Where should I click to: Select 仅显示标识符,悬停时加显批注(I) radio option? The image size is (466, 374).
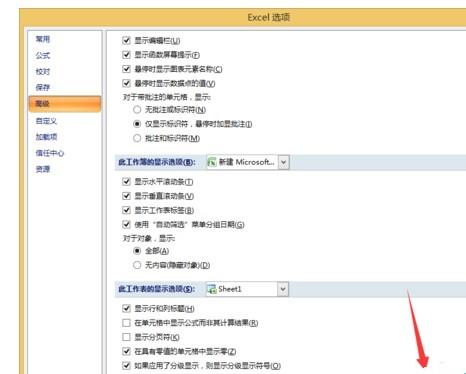(137, 124)
